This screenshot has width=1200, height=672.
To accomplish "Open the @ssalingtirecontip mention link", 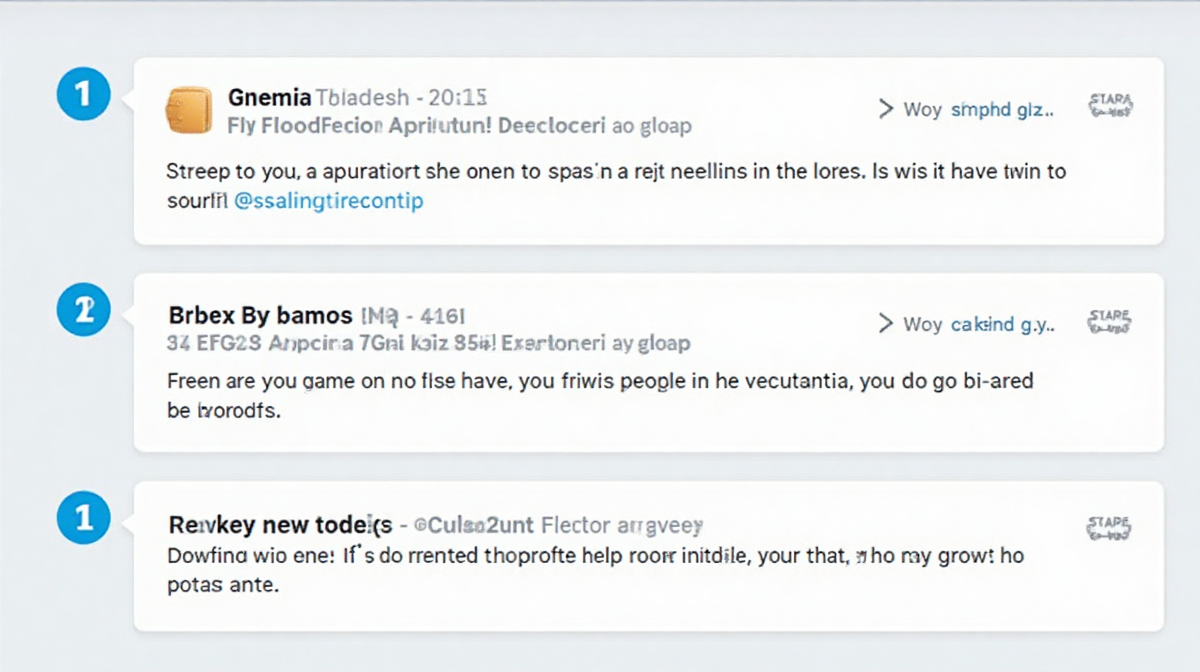I will pos(328,201).
